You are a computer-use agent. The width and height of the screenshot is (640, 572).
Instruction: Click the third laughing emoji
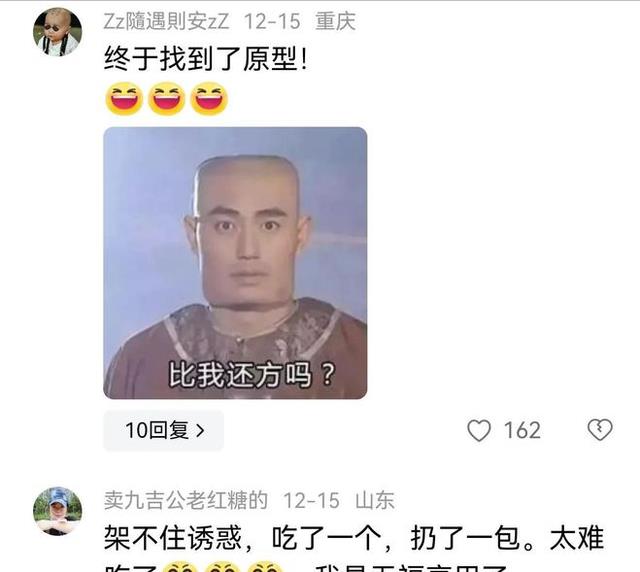coord(209,98)
